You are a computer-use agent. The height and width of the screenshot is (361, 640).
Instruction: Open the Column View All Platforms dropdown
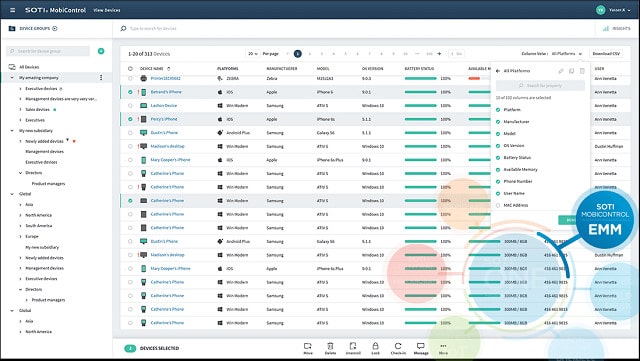point(567,53)
